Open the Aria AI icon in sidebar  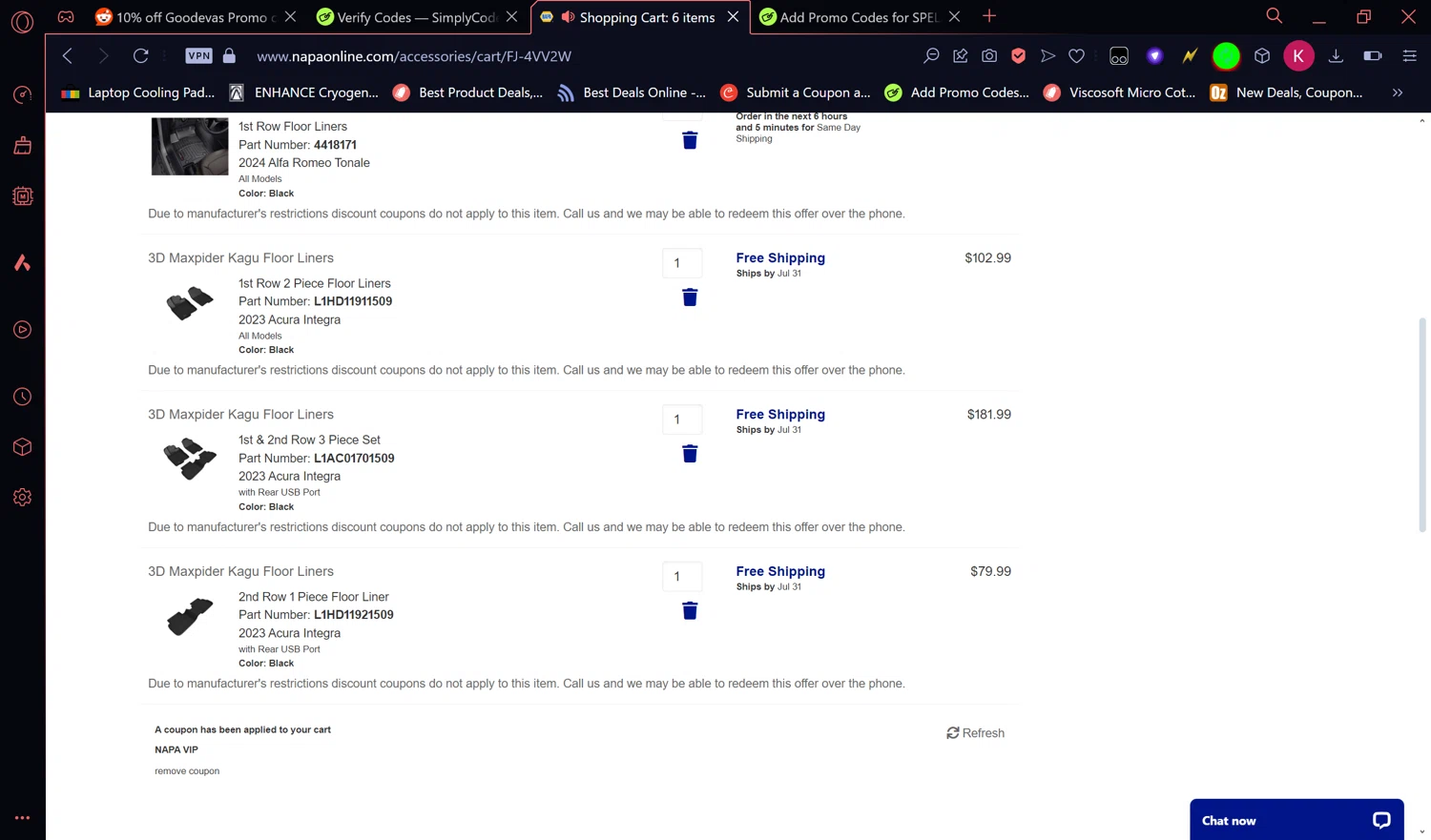22,262
